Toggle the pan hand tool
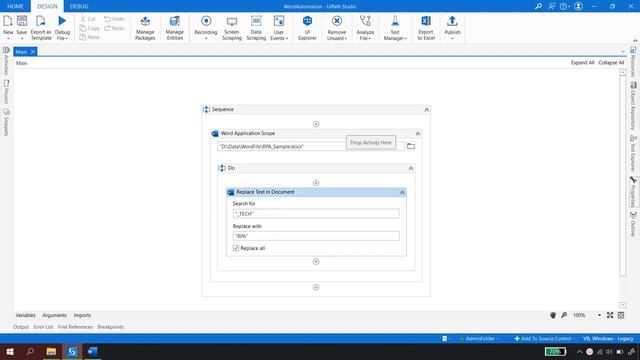 coord(553,315)
